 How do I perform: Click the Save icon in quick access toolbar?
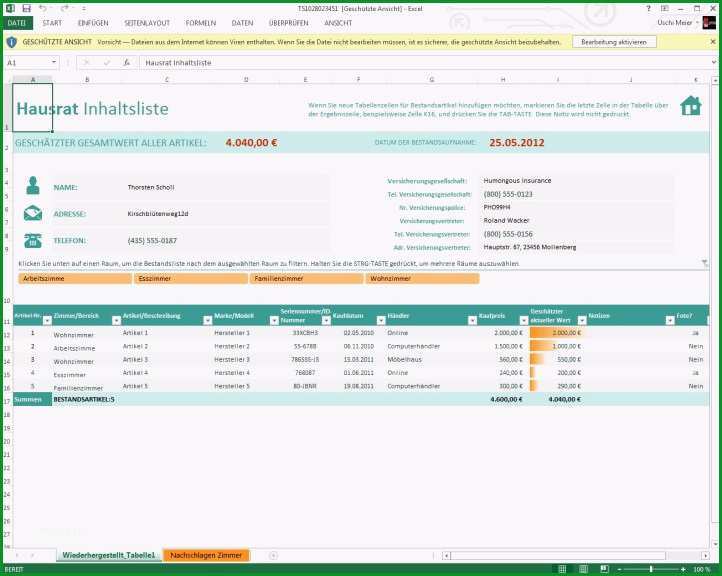pos(26,8)
